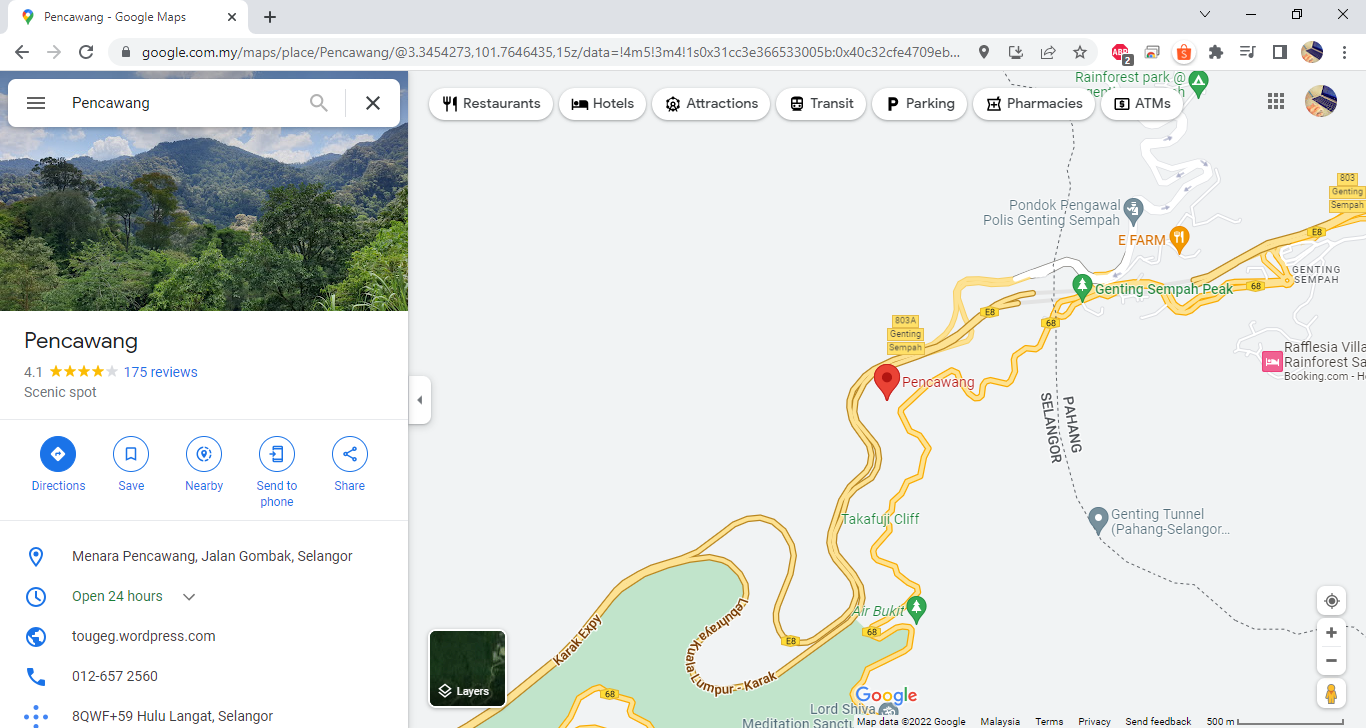Click the browser address bar URL
The height and width of the screenshot is (728, 1366).
tap(550, 52)
